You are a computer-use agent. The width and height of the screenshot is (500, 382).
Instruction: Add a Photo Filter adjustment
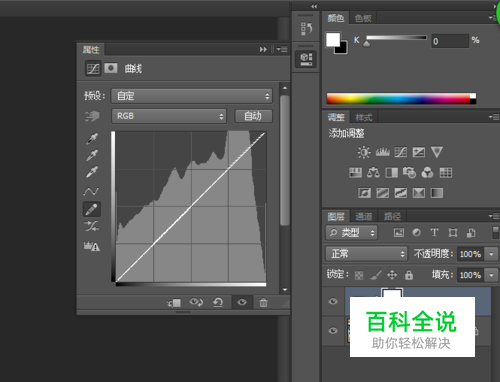click(409, 173)
